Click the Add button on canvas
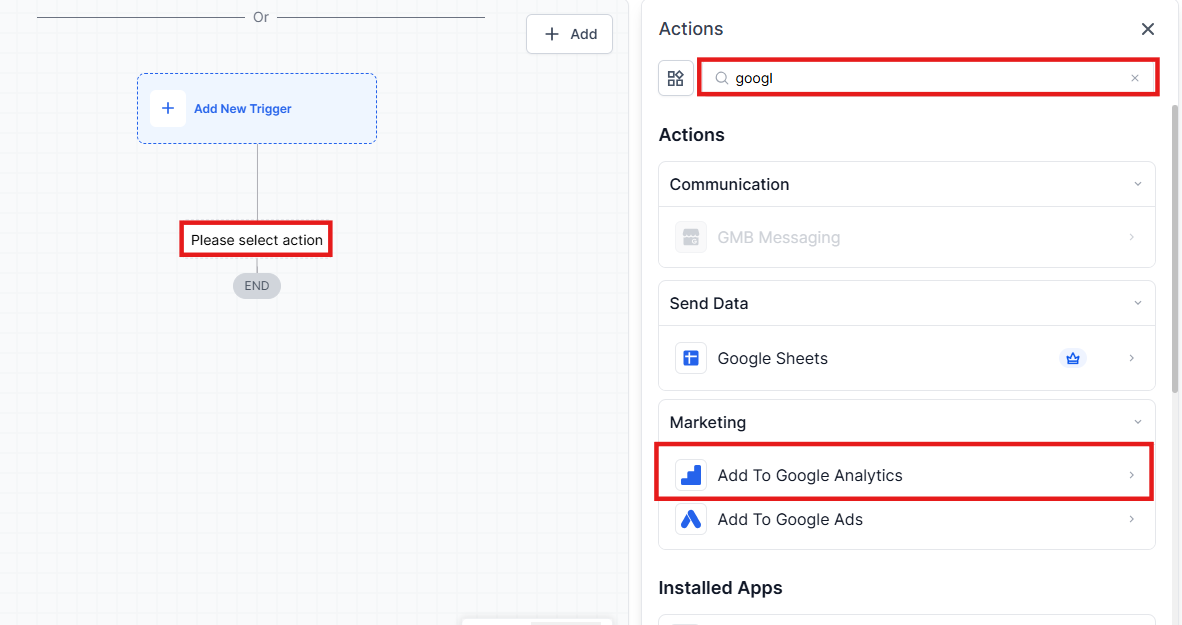The width and height of the screenshot is (1182, 625). [569, 34]
